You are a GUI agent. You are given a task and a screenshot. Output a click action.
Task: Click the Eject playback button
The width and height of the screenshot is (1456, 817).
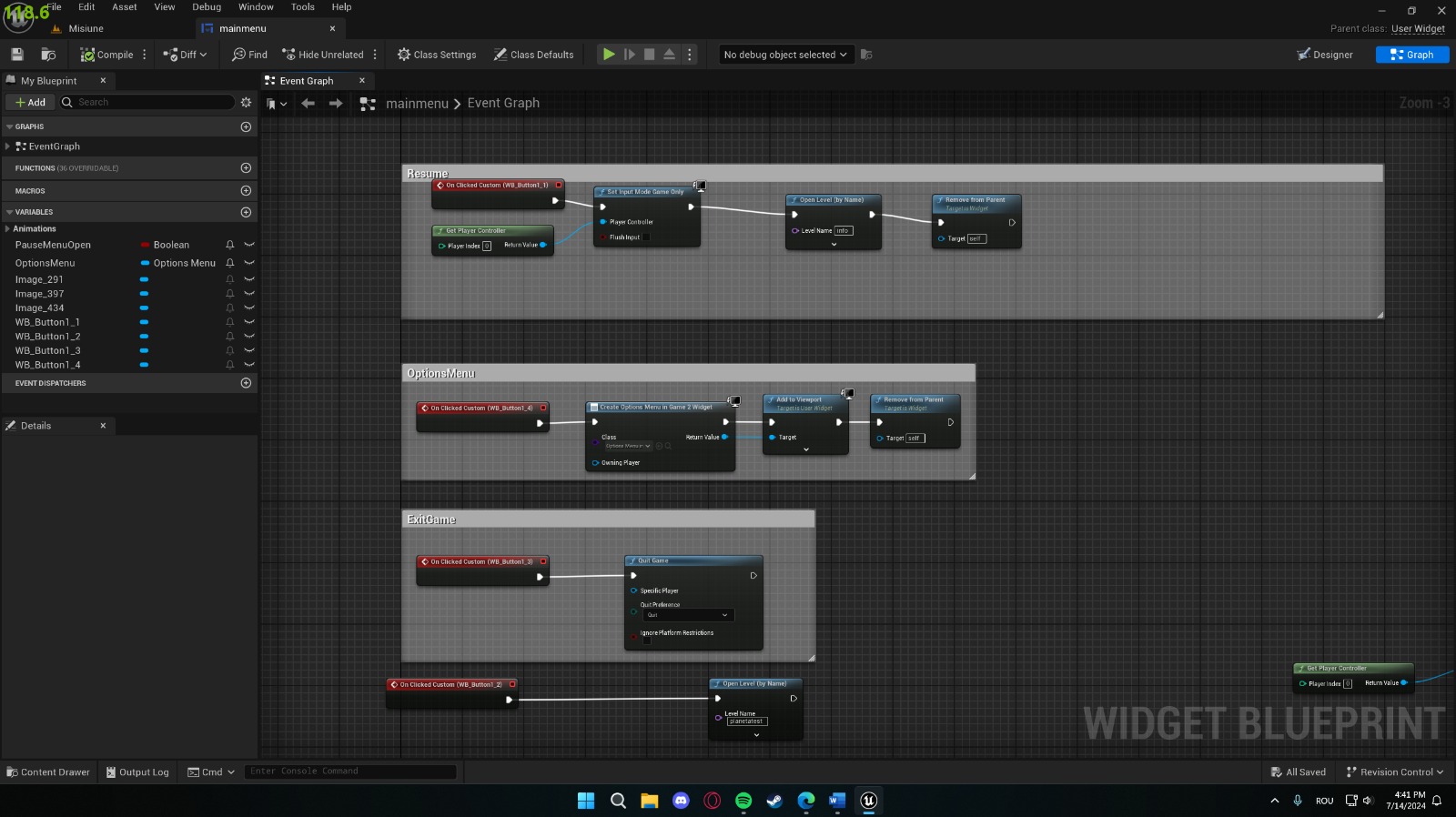click(x=670, y=55)
